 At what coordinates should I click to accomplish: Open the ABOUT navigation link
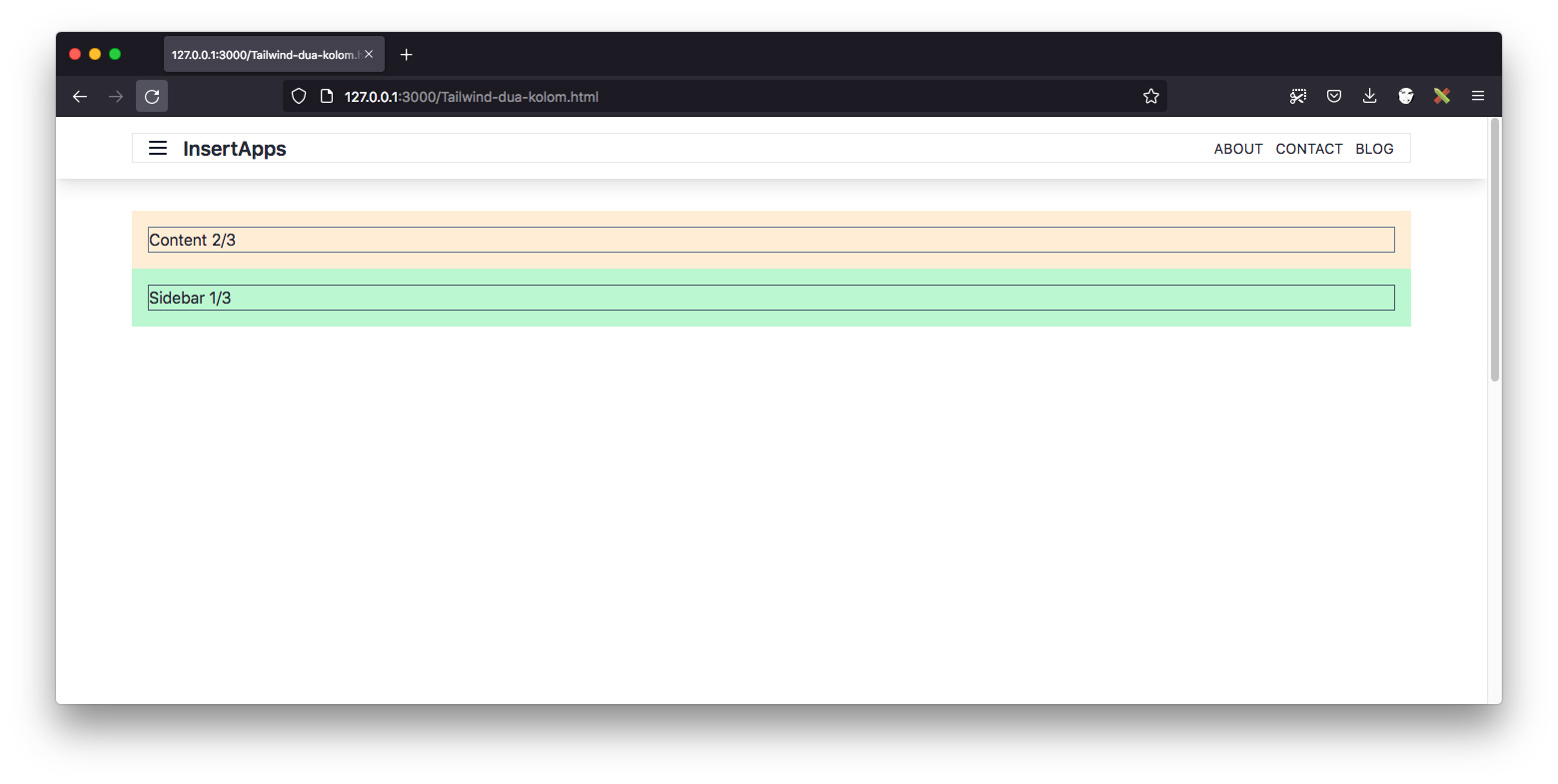(1238, 149)
